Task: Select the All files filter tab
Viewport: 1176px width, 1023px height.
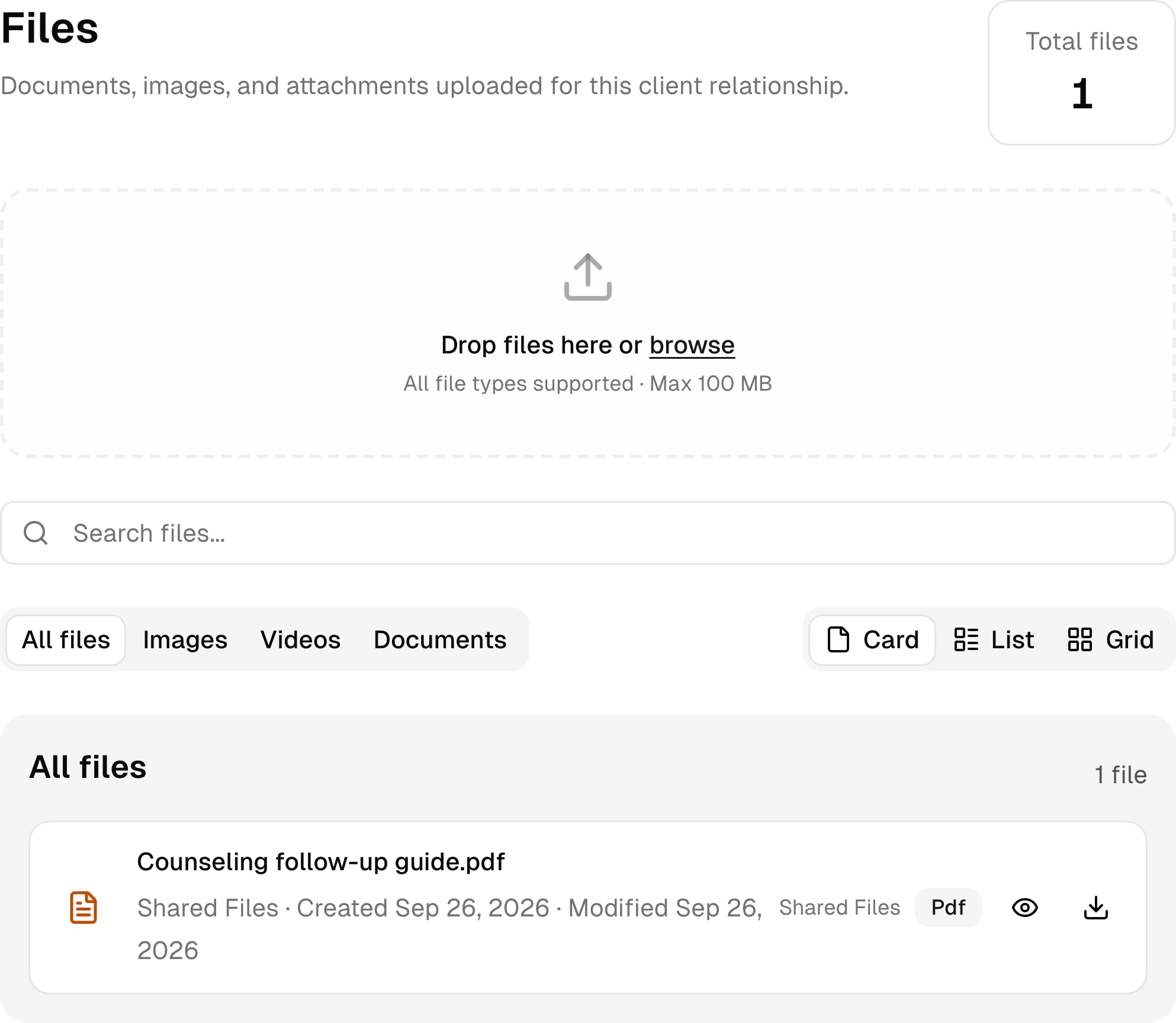Action: (x=66, y=640)
